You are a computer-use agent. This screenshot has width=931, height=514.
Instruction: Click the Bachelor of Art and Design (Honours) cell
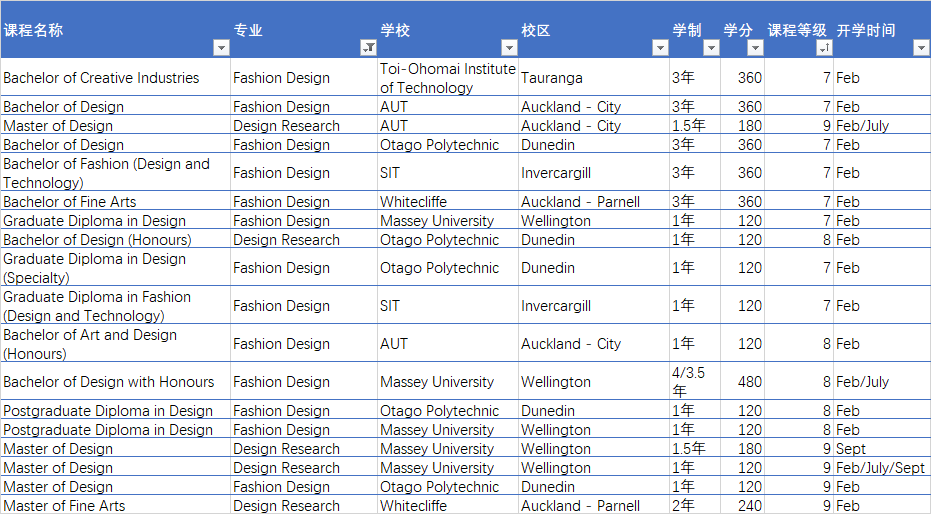[x=115, y=344]
